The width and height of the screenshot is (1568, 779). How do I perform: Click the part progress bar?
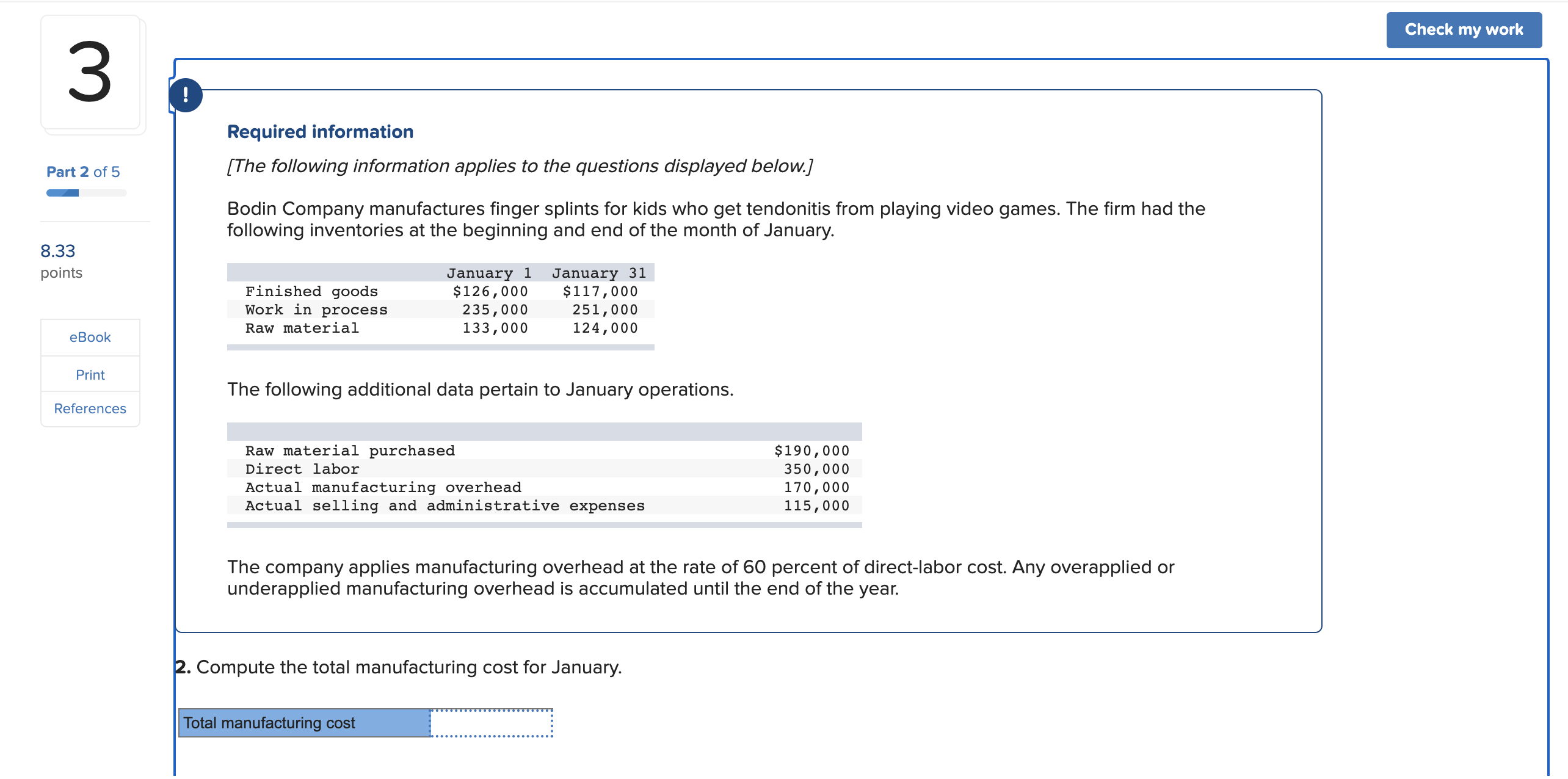click(87, 193)
